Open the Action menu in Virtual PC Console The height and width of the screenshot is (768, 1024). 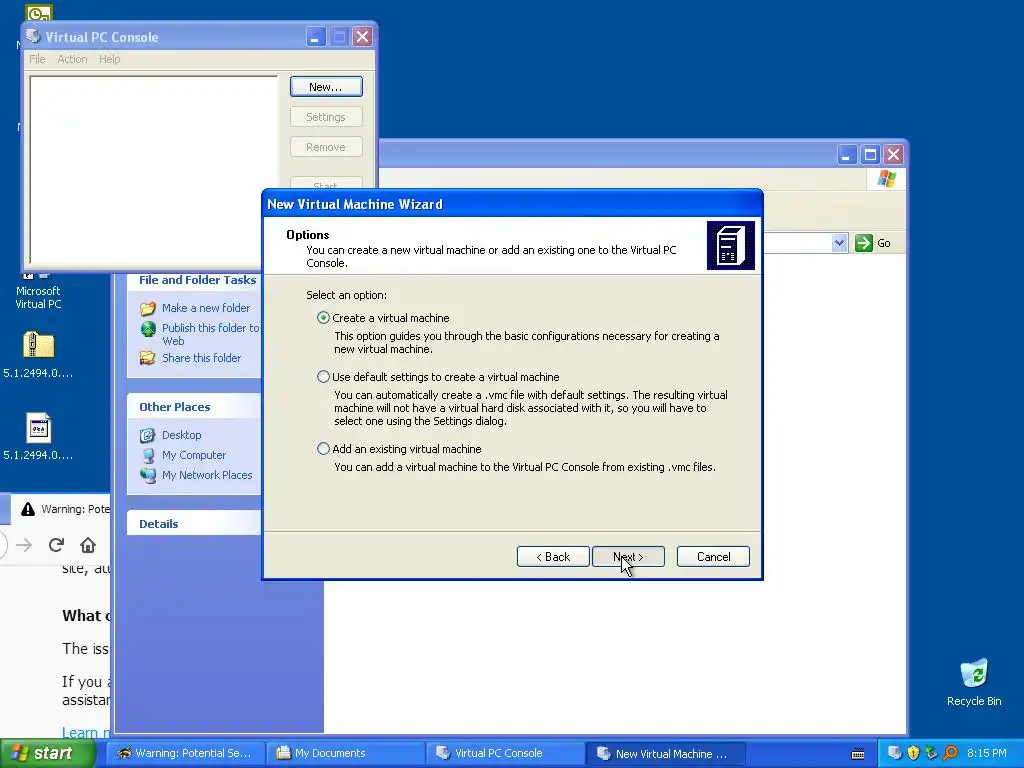(x=72, y=59)
